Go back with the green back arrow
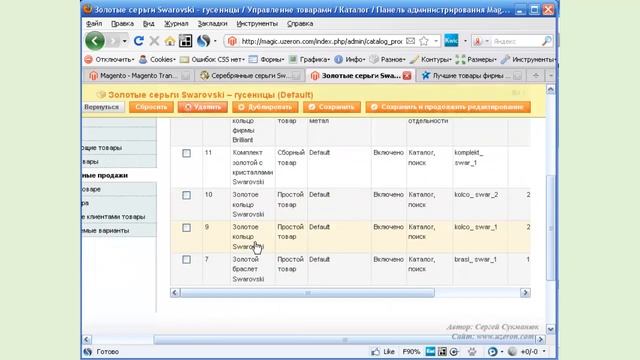This screenshot has width=640, height=360. click(x=95, y=41)
